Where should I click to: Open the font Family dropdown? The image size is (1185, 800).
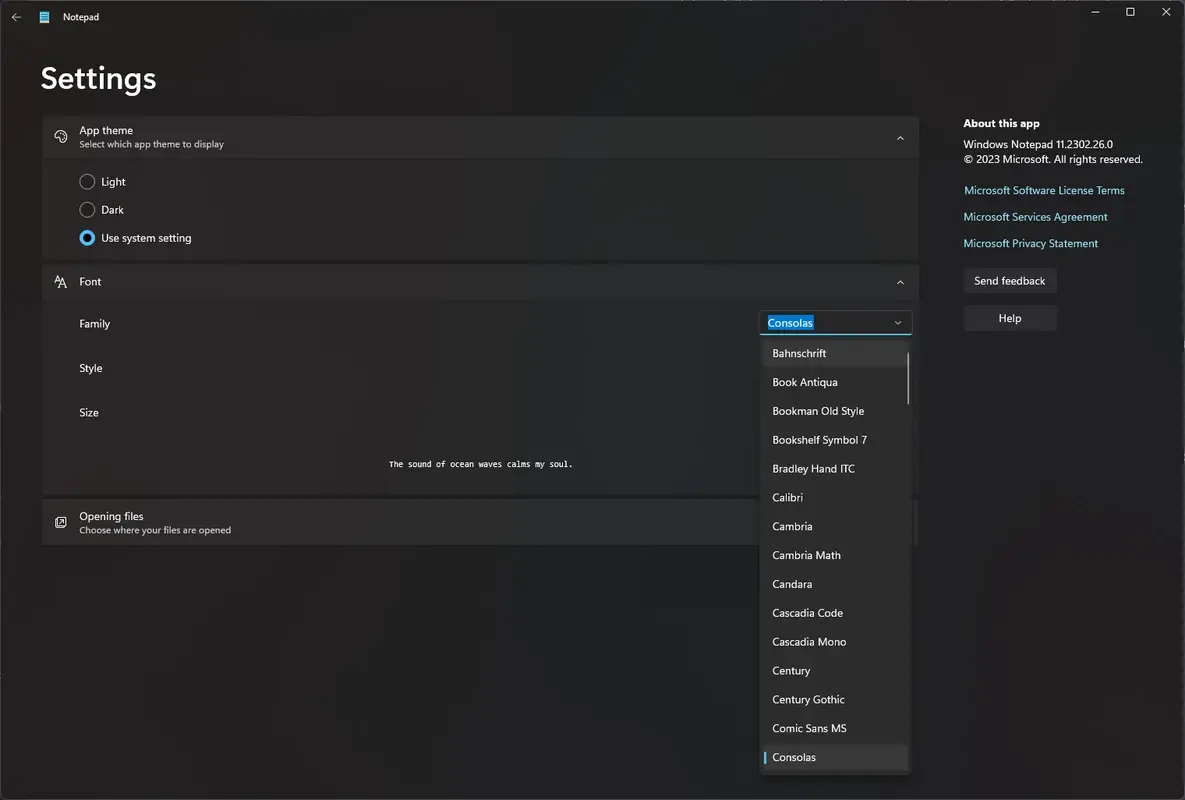tap(835, 322)
